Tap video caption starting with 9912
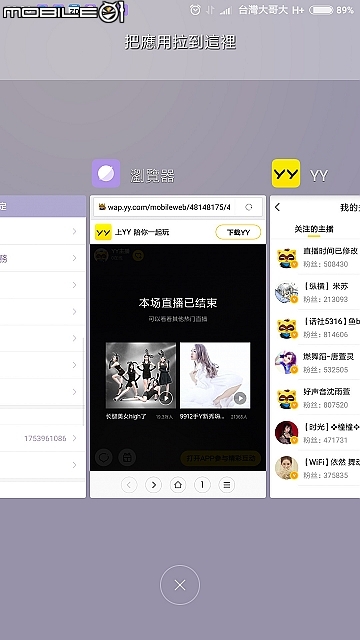 [202, 417]
